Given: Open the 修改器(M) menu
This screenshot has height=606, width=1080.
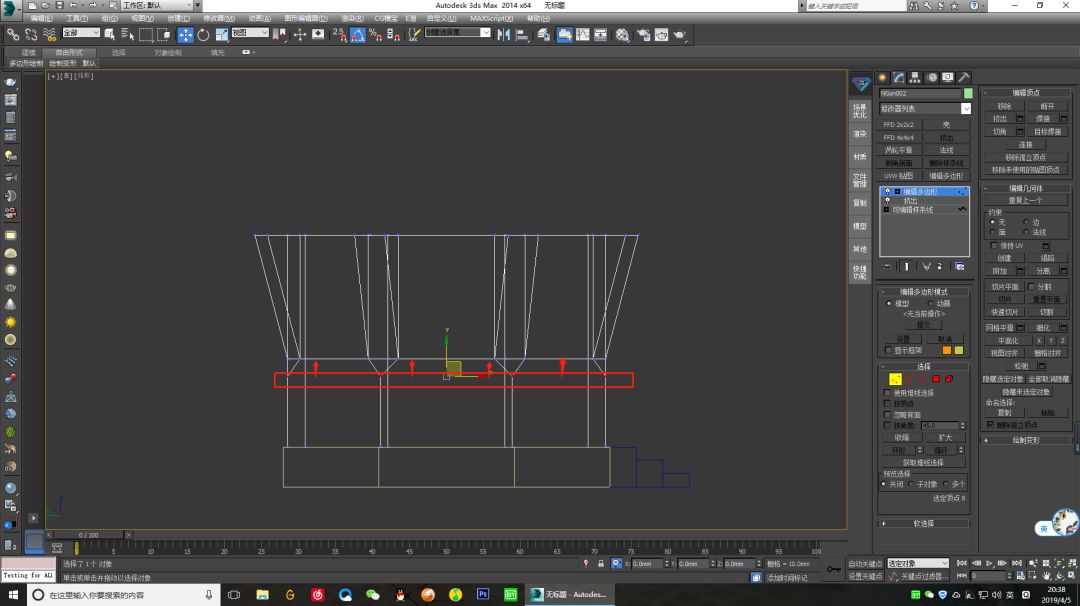Looking at the screenshot, I should (219, 19).
